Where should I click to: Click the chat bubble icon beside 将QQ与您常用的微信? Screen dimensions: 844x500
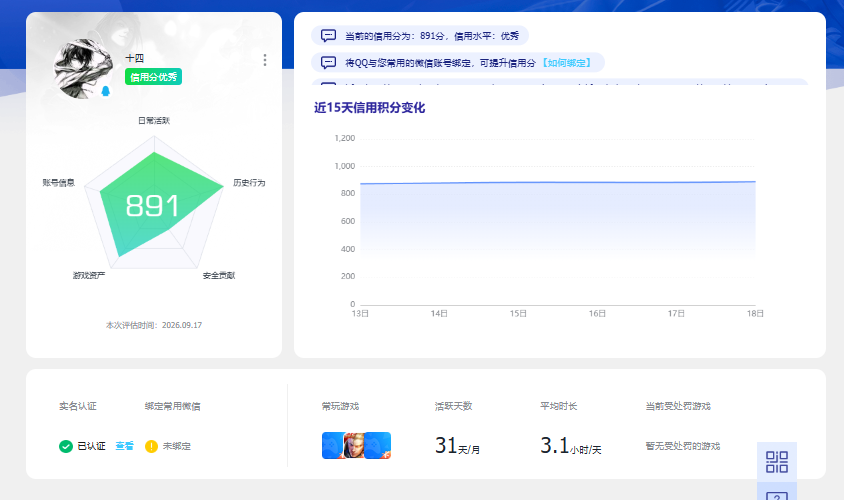tap(328, 62)
